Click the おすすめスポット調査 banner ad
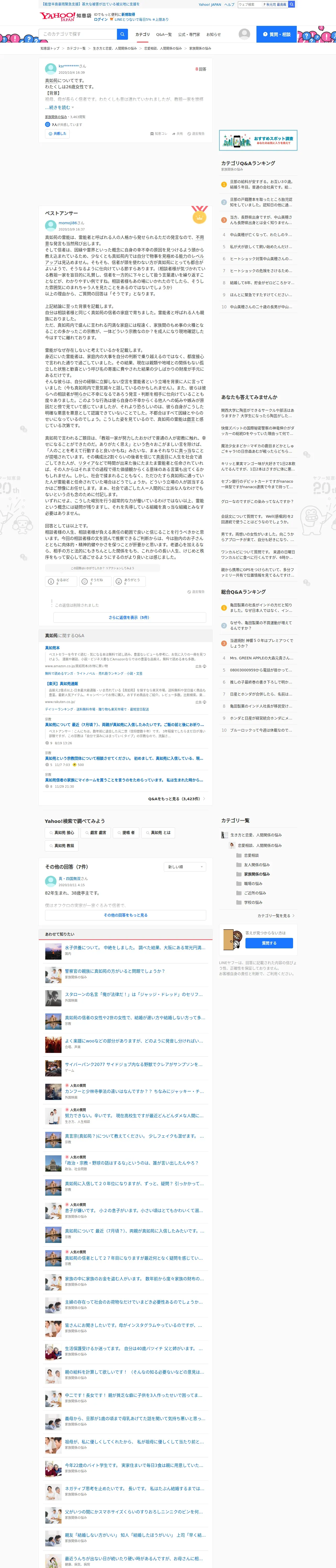336x1568 pixels. (x=258, y=141)
